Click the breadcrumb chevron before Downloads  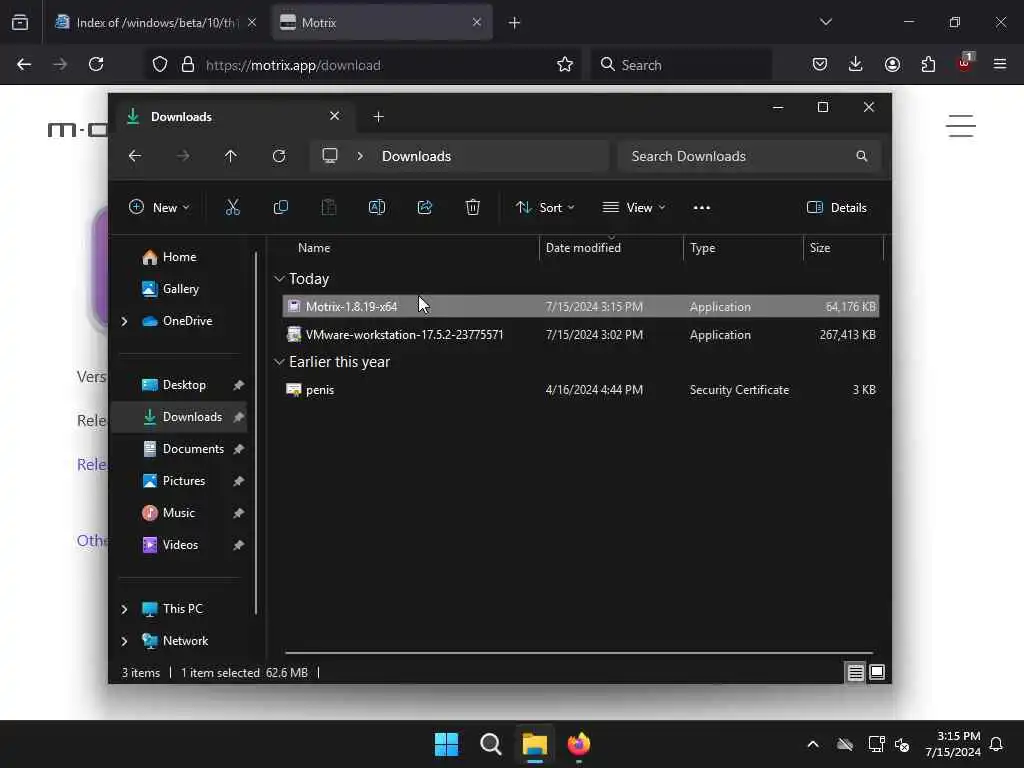pos(360,156)
